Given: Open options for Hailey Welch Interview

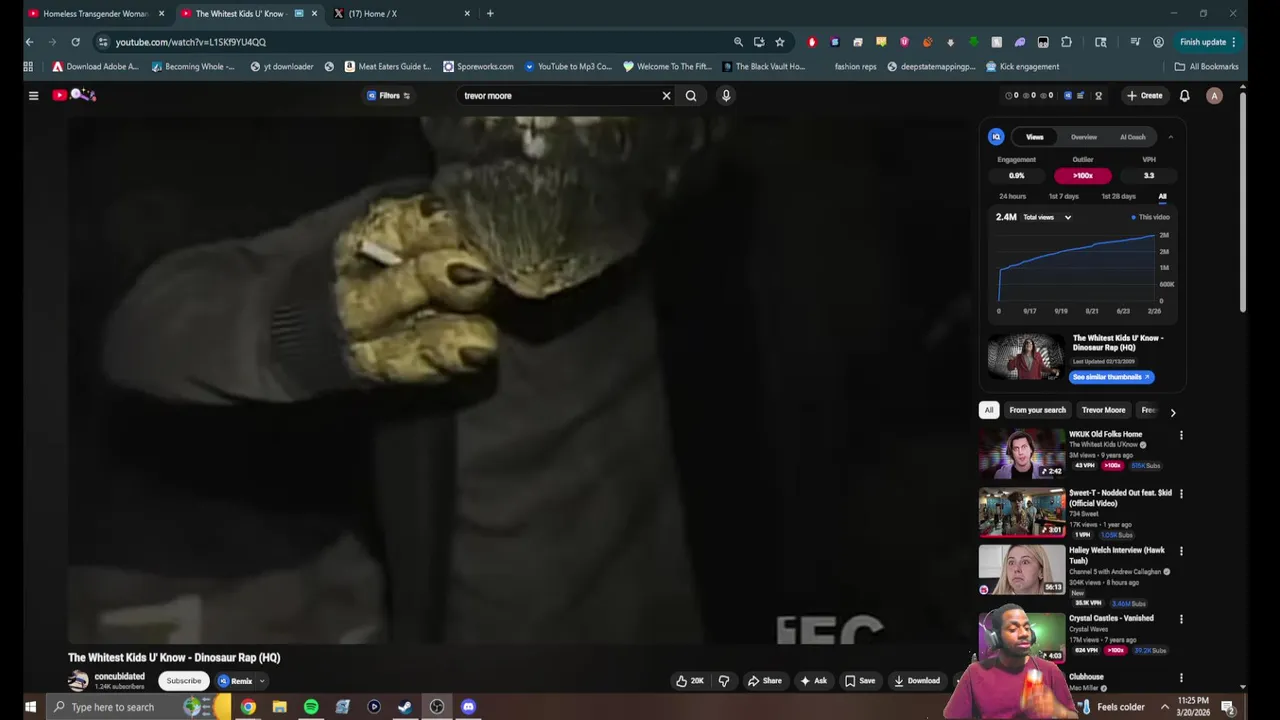Looking at the screenshot, I should tap(1181, 551).
